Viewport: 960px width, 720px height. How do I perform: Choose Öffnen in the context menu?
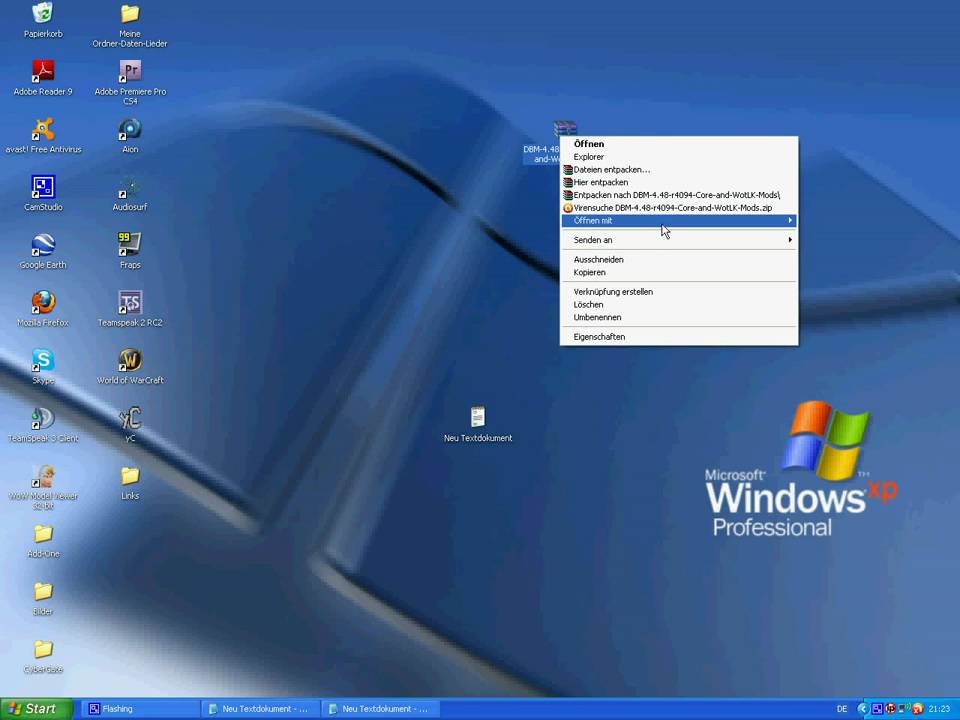click(679, 144)
